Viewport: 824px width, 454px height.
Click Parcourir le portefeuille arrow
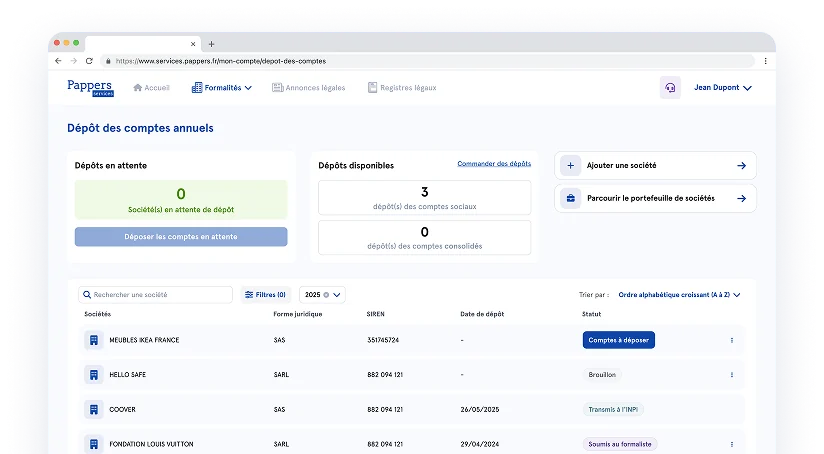[741, 199]
